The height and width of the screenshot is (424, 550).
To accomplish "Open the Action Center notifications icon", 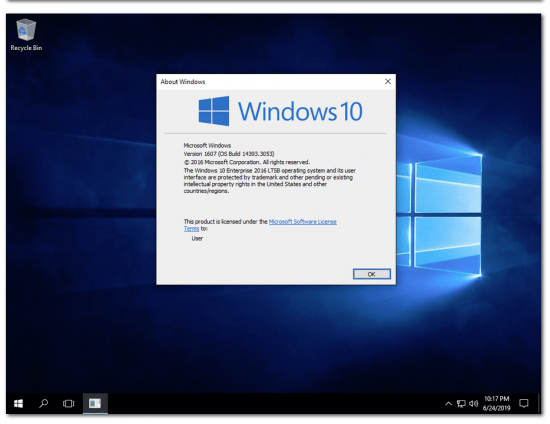I will point(524,403).
